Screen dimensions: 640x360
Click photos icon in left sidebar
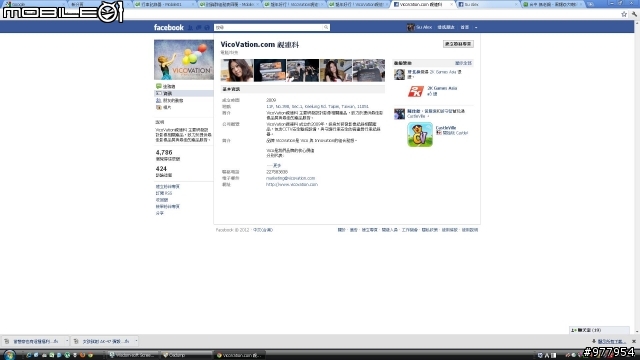point(158,107)
